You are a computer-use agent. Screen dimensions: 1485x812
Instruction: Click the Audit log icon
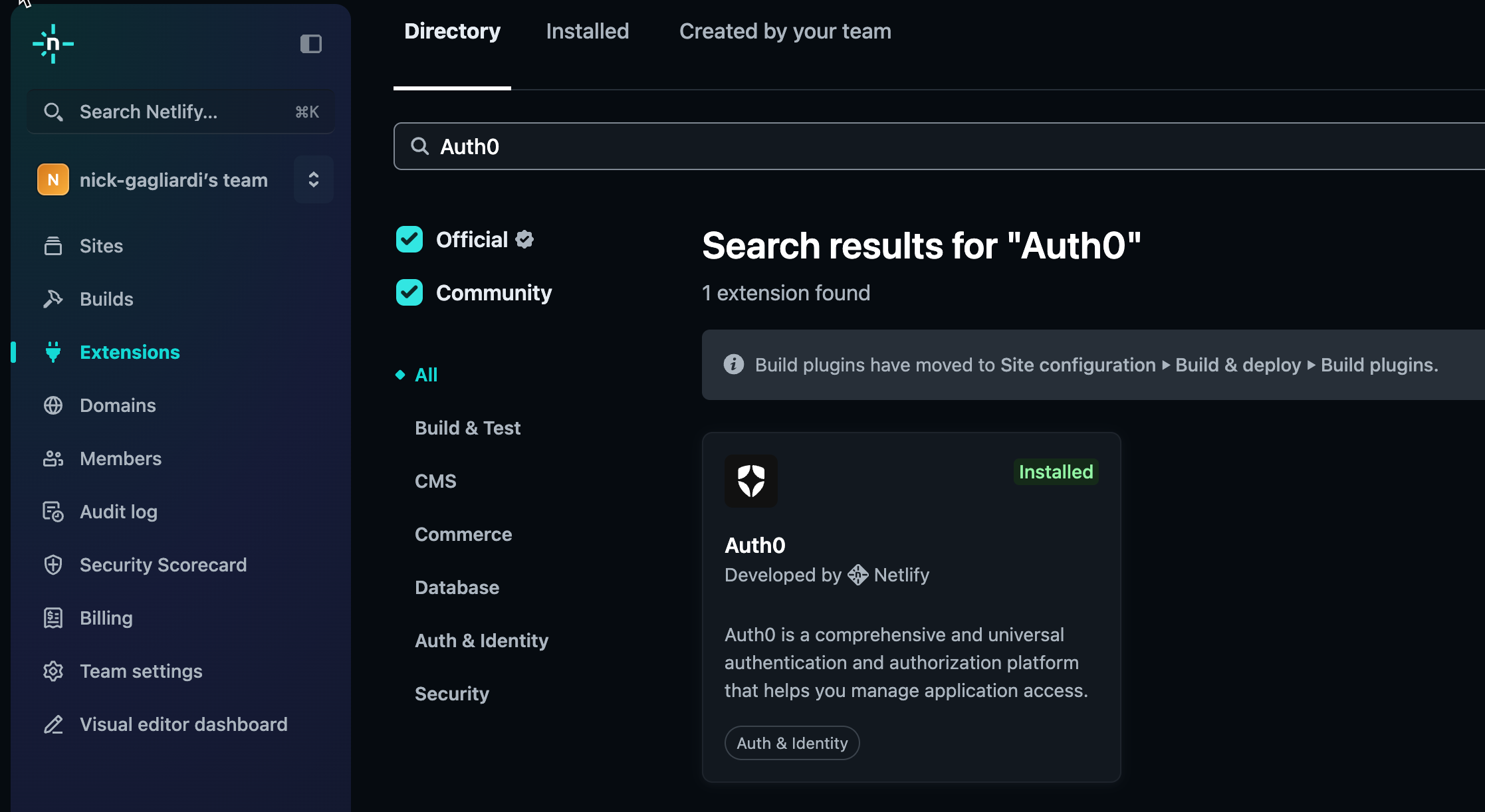(53, 512)
